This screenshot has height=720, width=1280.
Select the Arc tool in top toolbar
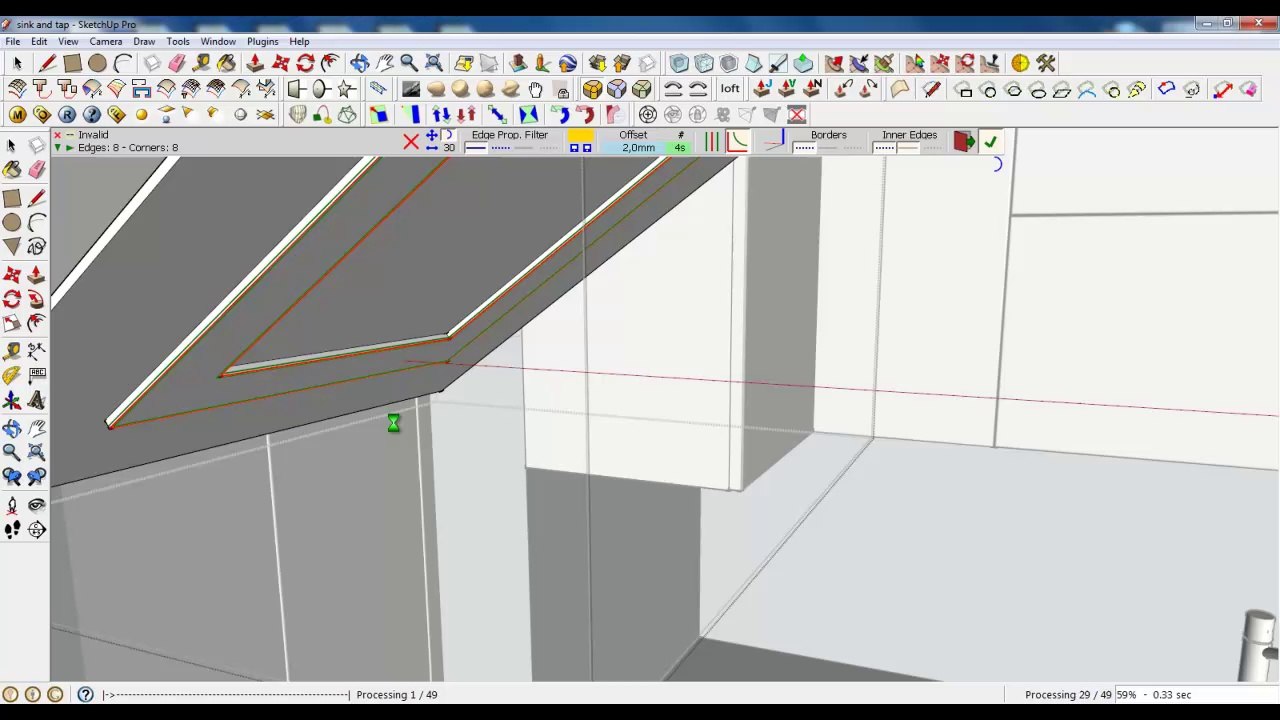click(x=122, y=63)
